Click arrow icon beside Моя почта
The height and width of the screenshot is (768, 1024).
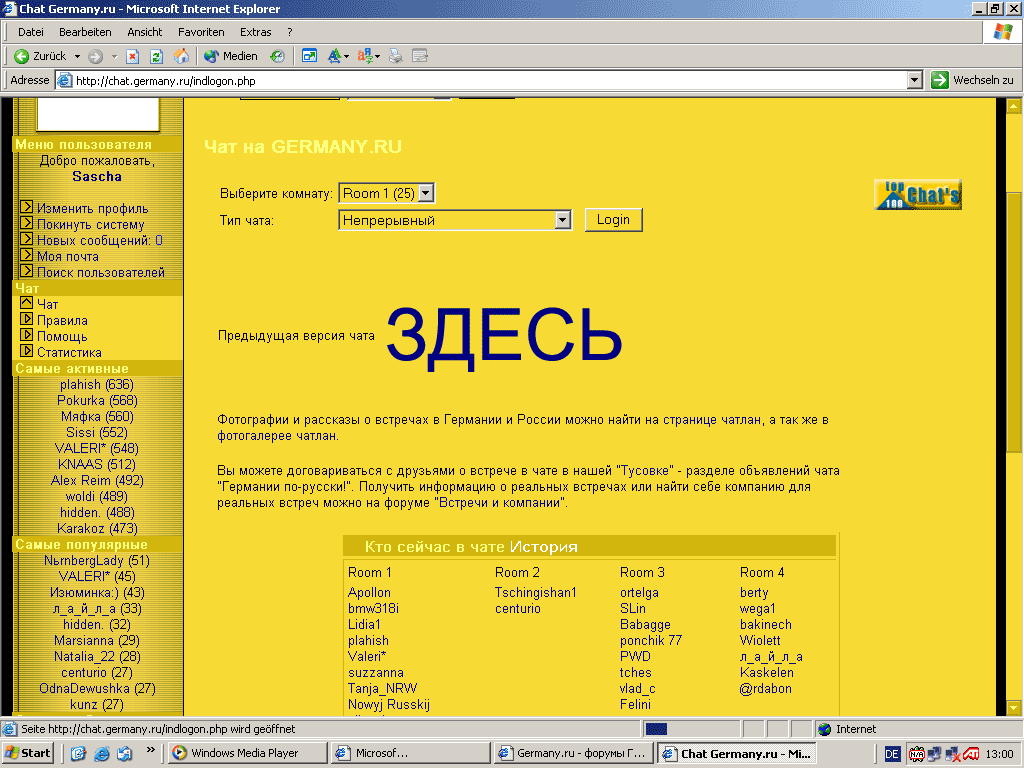coord(27,255)
